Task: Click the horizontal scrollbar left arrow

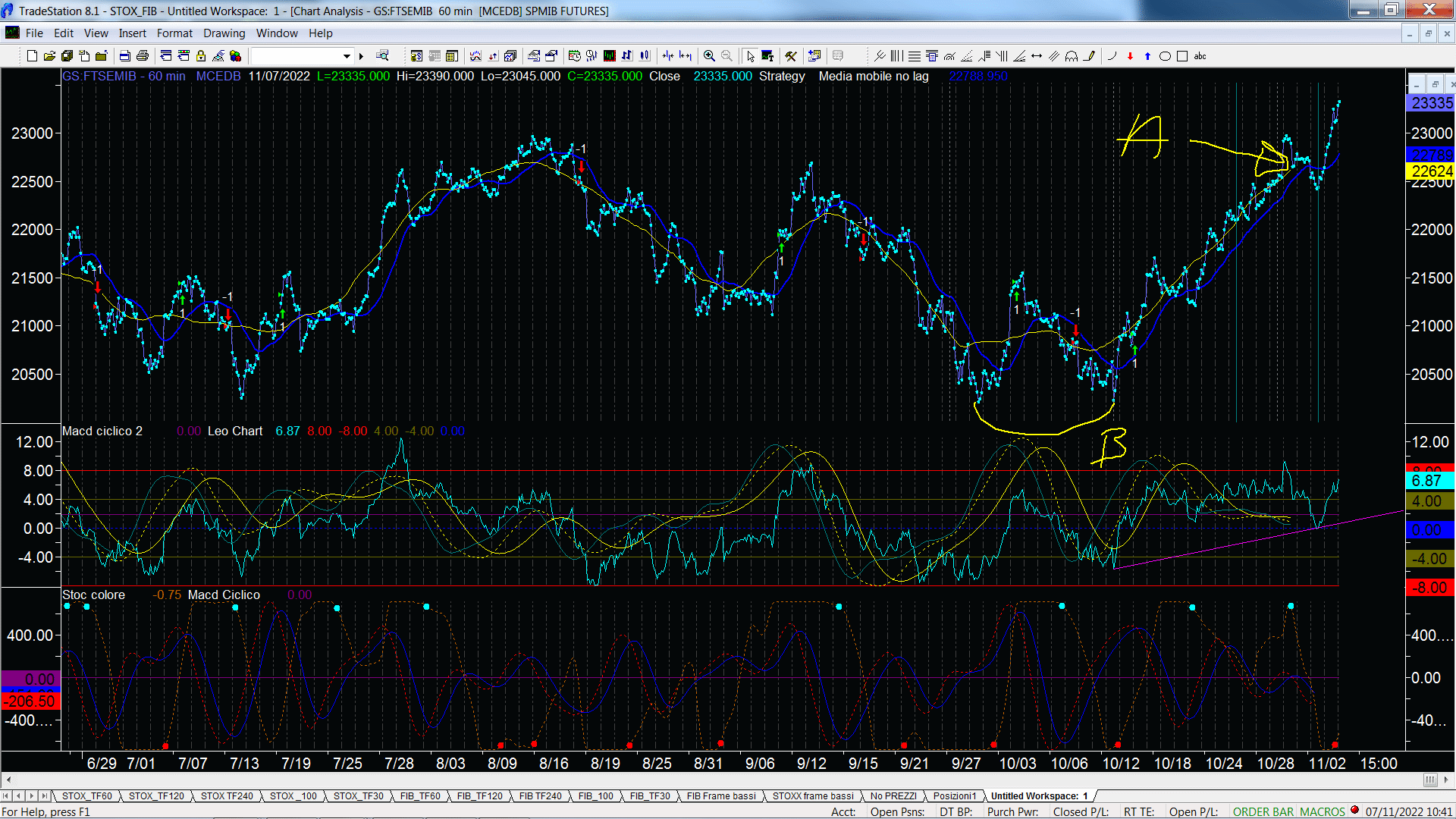Action: click(8, 780)
